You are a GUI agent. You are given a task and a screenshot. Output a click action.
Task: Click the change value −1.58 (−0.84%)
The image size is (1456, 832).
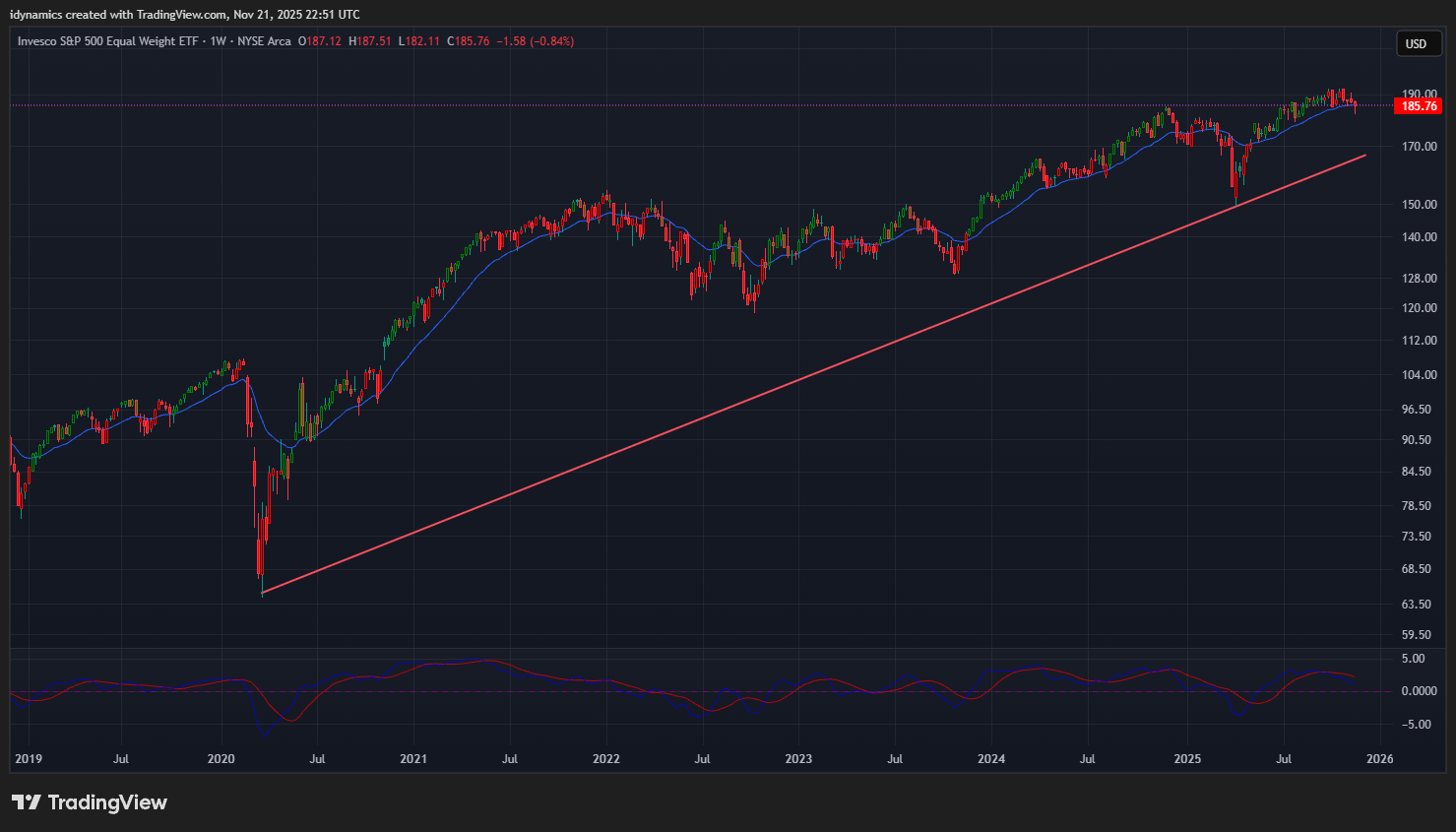pyautogui.click(x=535, y=41)
